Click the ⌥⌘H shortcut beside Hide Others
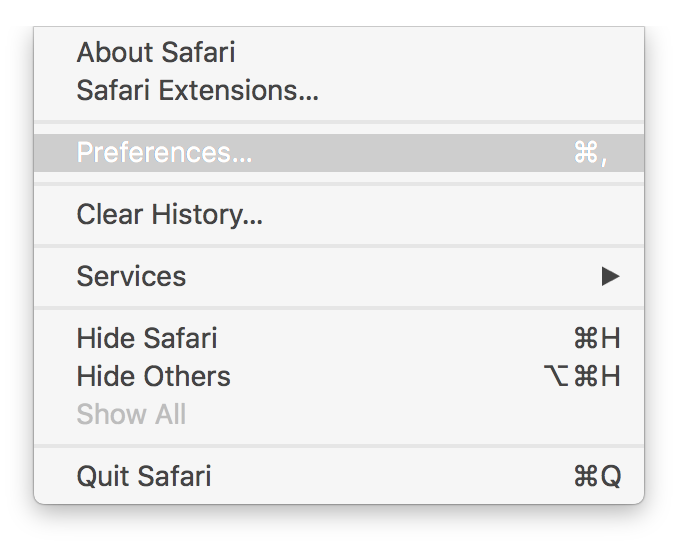The width and height of the screenshot is (678, 546). pos(581,377)
